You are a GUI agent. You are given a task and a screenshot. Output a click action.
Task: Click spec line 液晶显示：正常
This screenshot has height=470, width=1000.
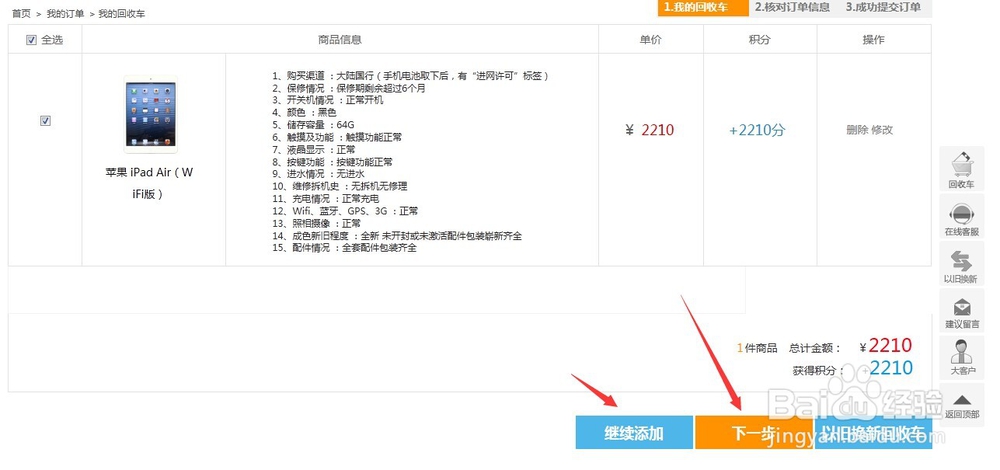[x=314, y=150]
